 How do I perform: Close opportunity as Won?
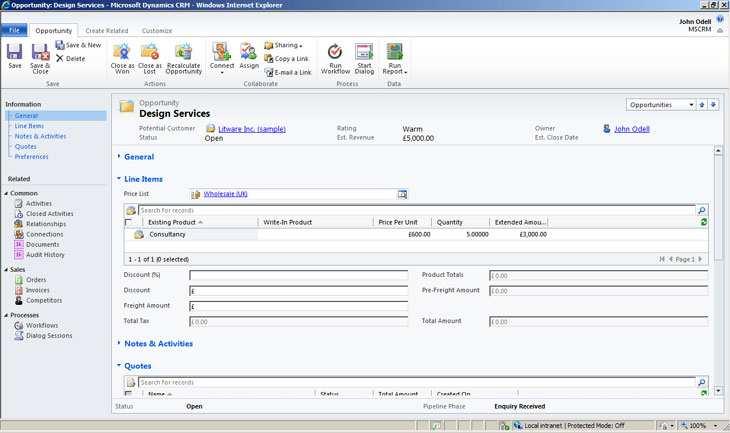(x=122, y=58)
